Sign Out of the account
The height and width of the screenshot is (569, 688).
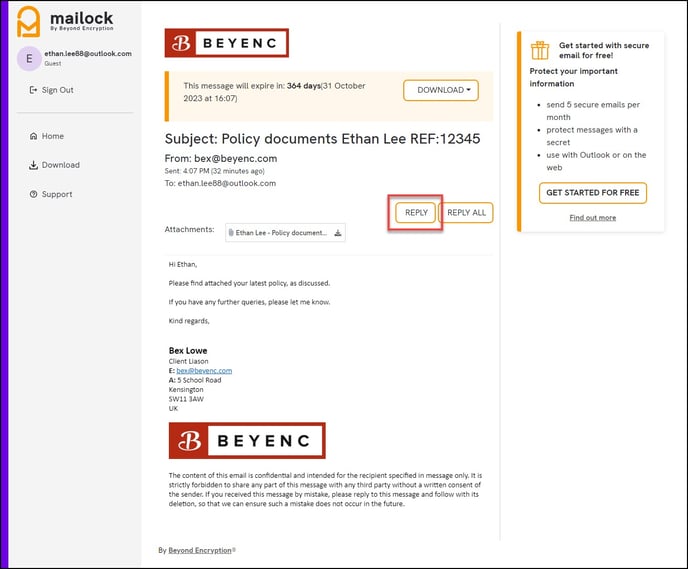(51, 90)
